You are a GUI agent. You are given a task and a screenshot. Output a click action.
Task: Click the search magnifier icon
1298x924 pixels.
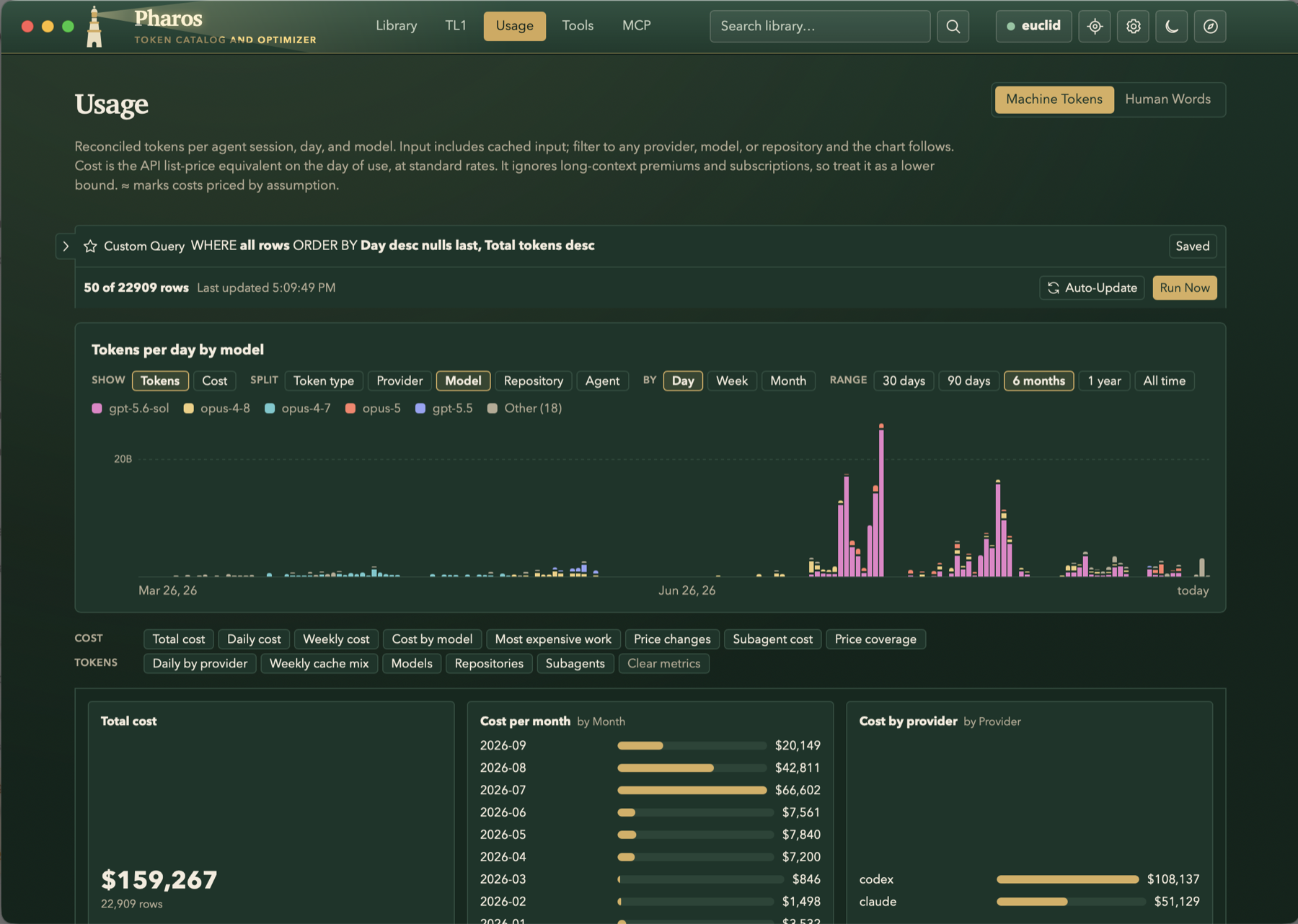point(953,26)
